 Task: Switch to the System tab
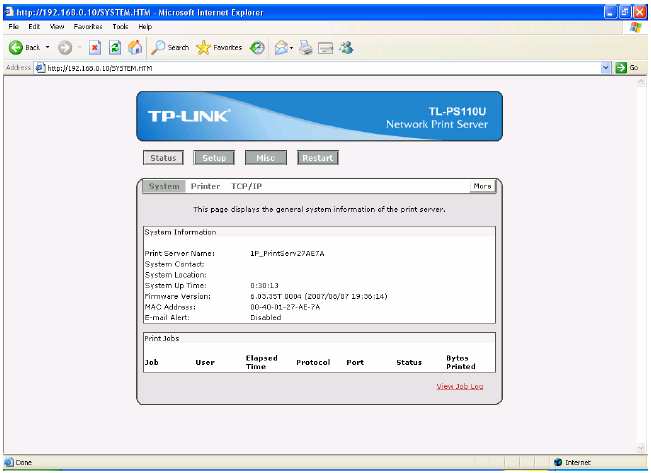coord(164,186)
